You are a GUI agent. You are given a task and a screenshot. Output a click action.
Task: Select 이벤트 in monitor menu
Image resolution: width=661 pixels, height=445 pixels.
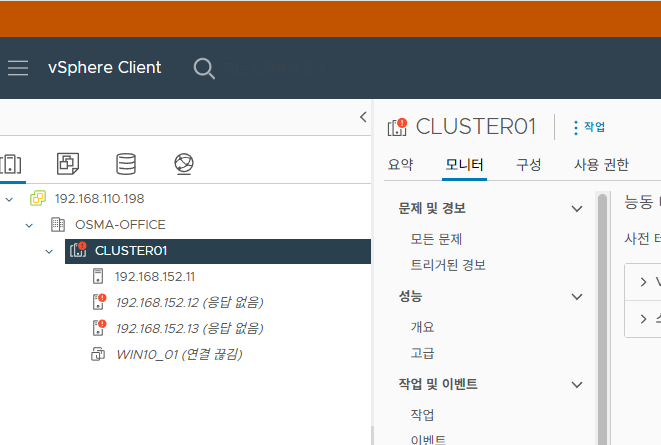pyautogui.click(x=428, y=440)
